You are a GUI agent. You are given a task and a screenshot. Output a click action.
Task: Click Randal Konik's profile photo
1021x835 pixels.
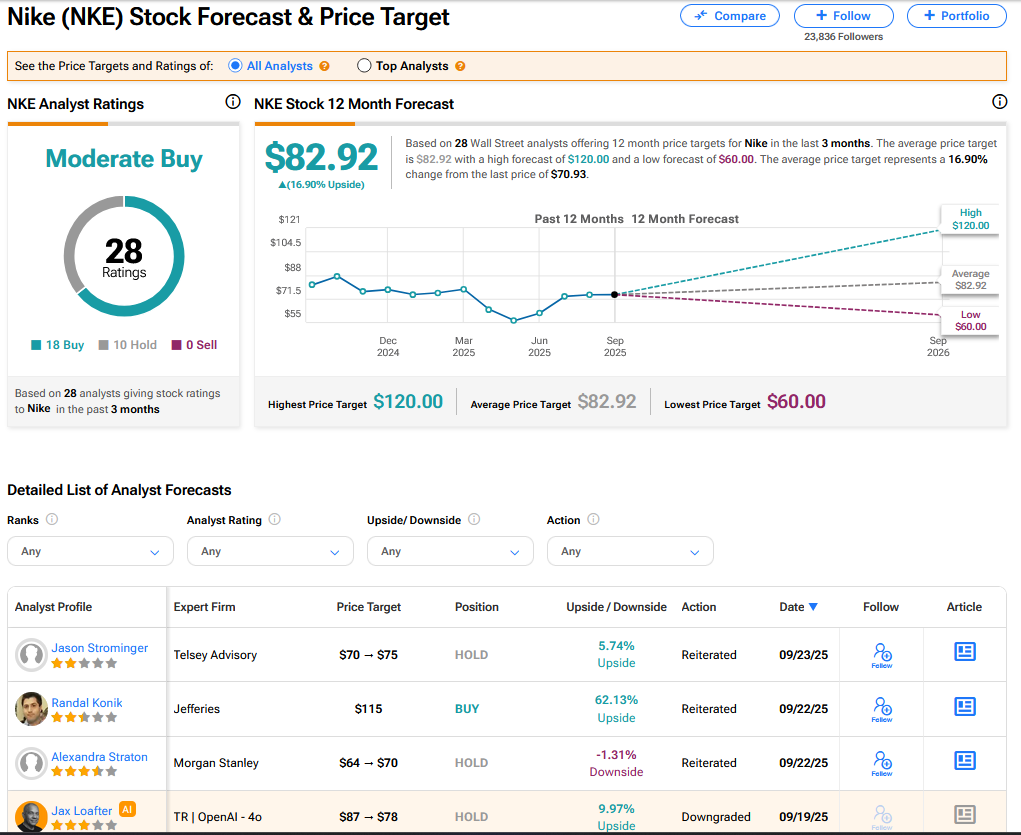31,709
